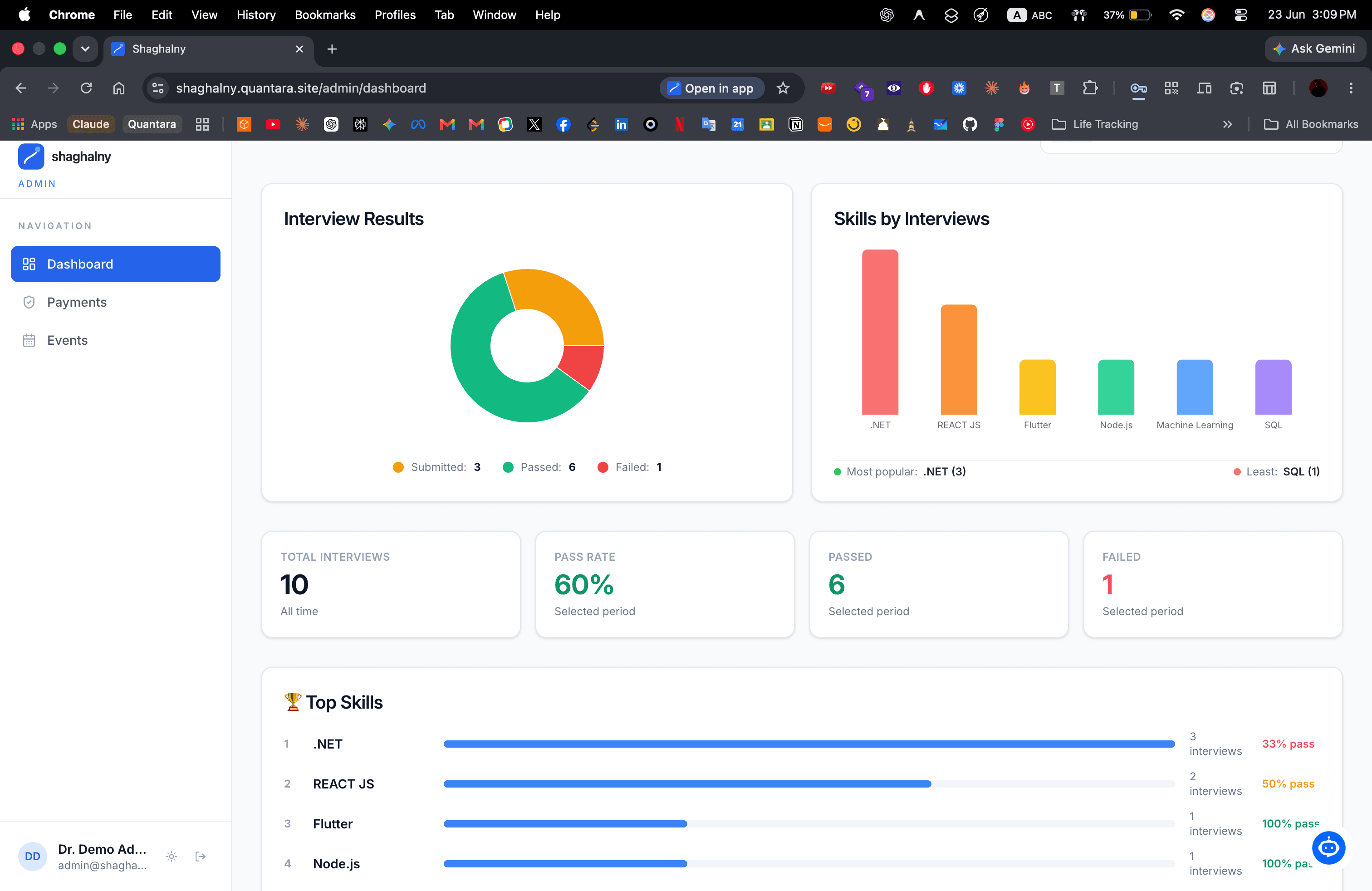Click the trophy icon beside Top Skills
This screenshot has height=891, width=1372.
click(x=293, y=701)
